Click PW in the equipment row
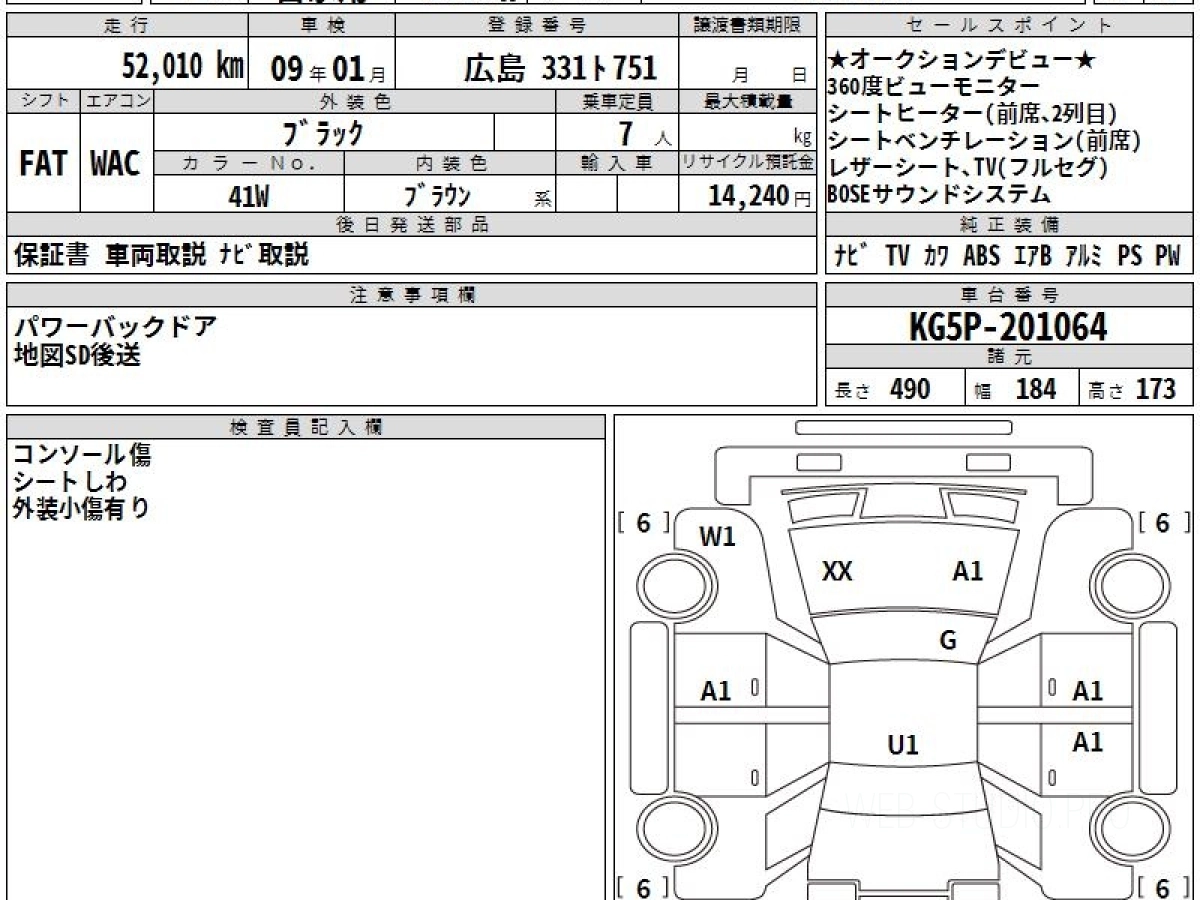Image resolution: width=1200 pixels, height=900 pixels. (x=1168, y=256)
